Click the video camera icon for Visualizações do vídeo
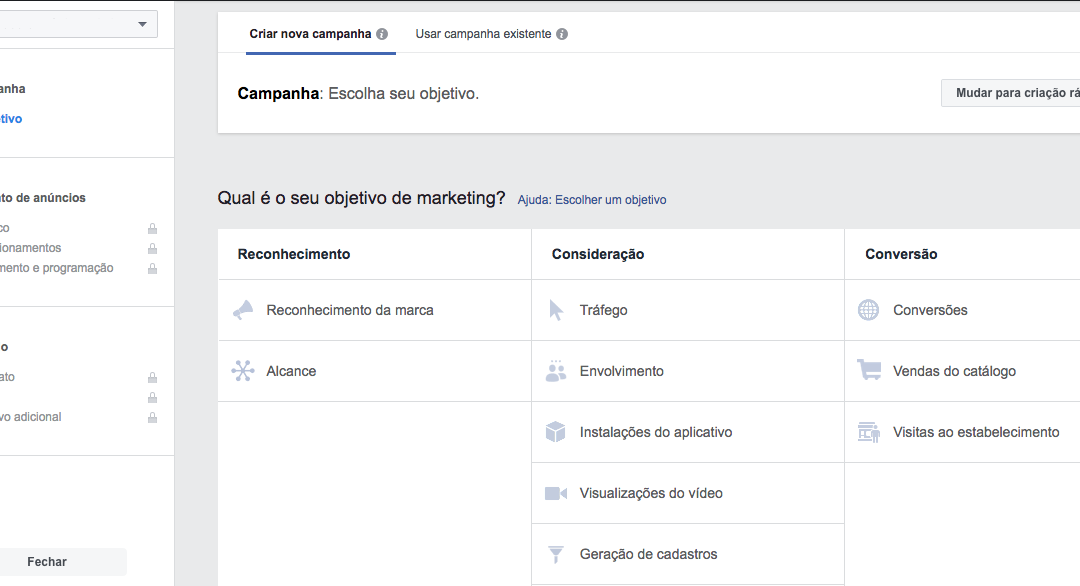This screenshot has width=1080, height=586. point(556,493)
